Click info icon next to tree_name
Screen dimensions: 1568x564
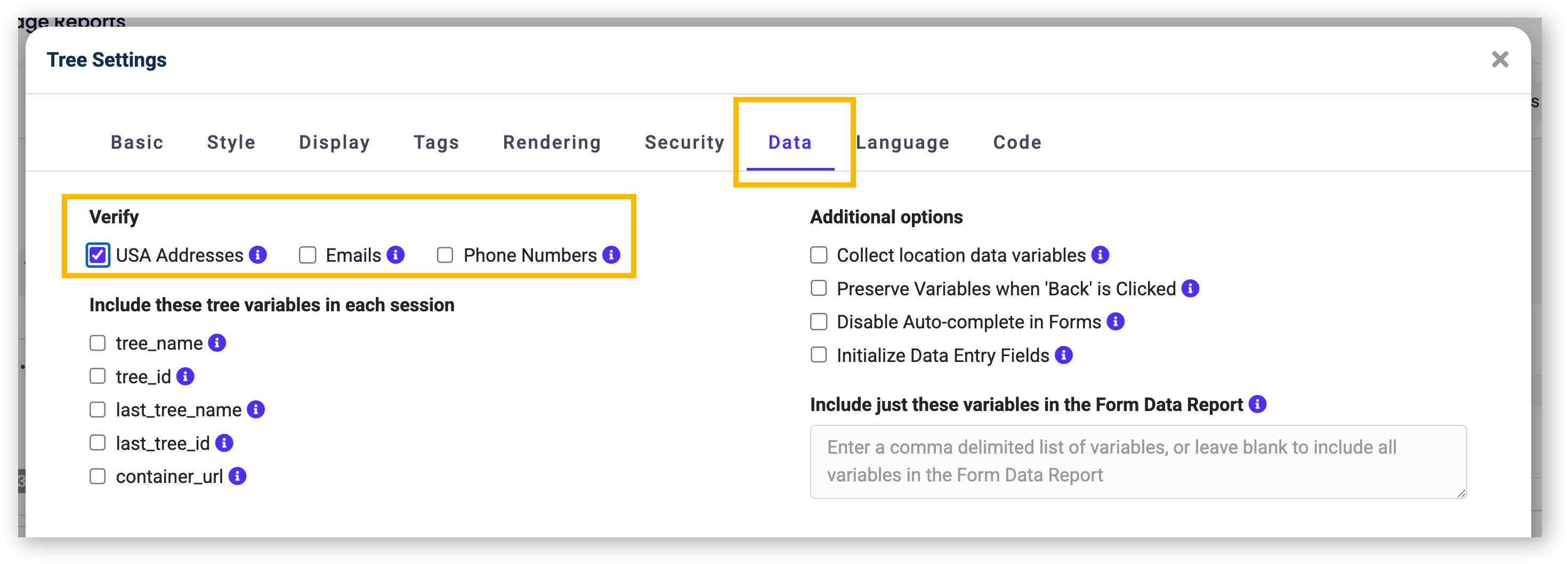pos(217,343)
